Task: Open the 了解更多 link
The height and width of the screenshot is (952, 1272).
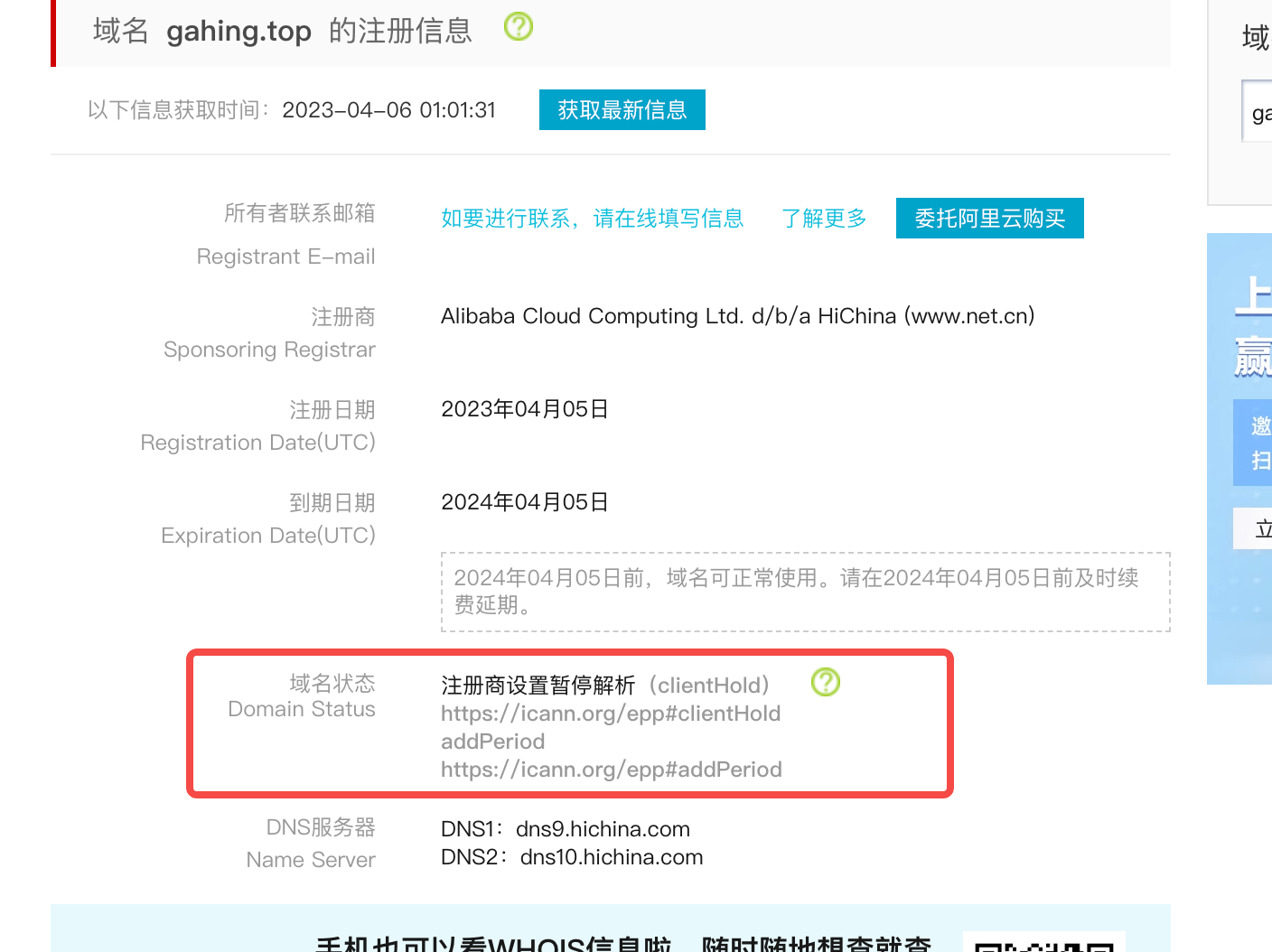Action: click(823, 219)
